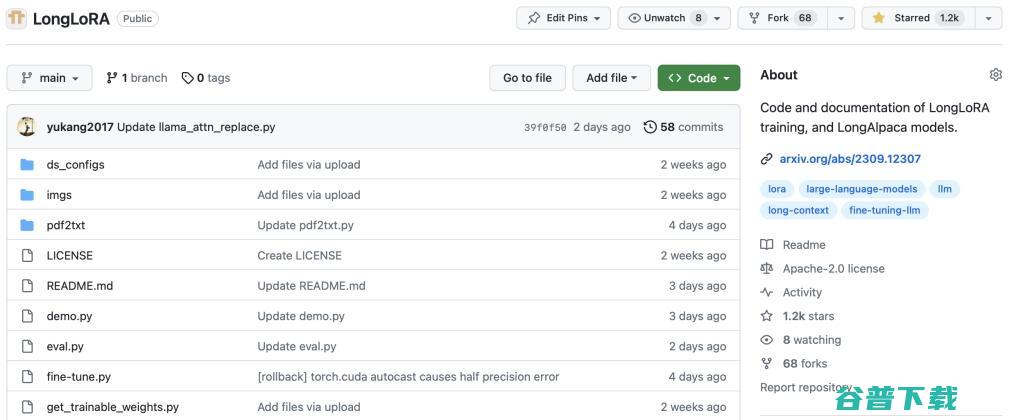Viewport: 1014px width, 420px height.
Task: Click the LongLoRA repository avatar icon
Action: pyautogui.click(x=16, y=18)
